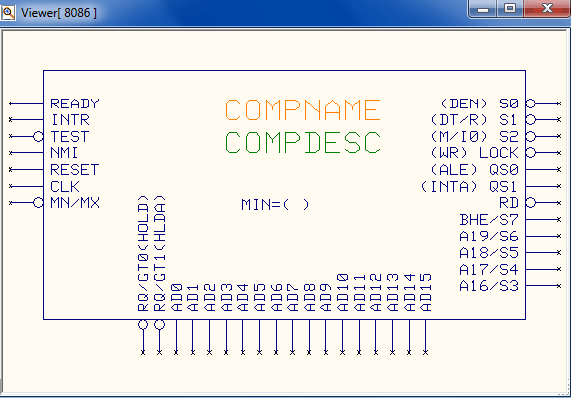Select the MIN=( ) text field
Image resolution: width=571 pixels, height=398 pixels.
click(275, 205)
